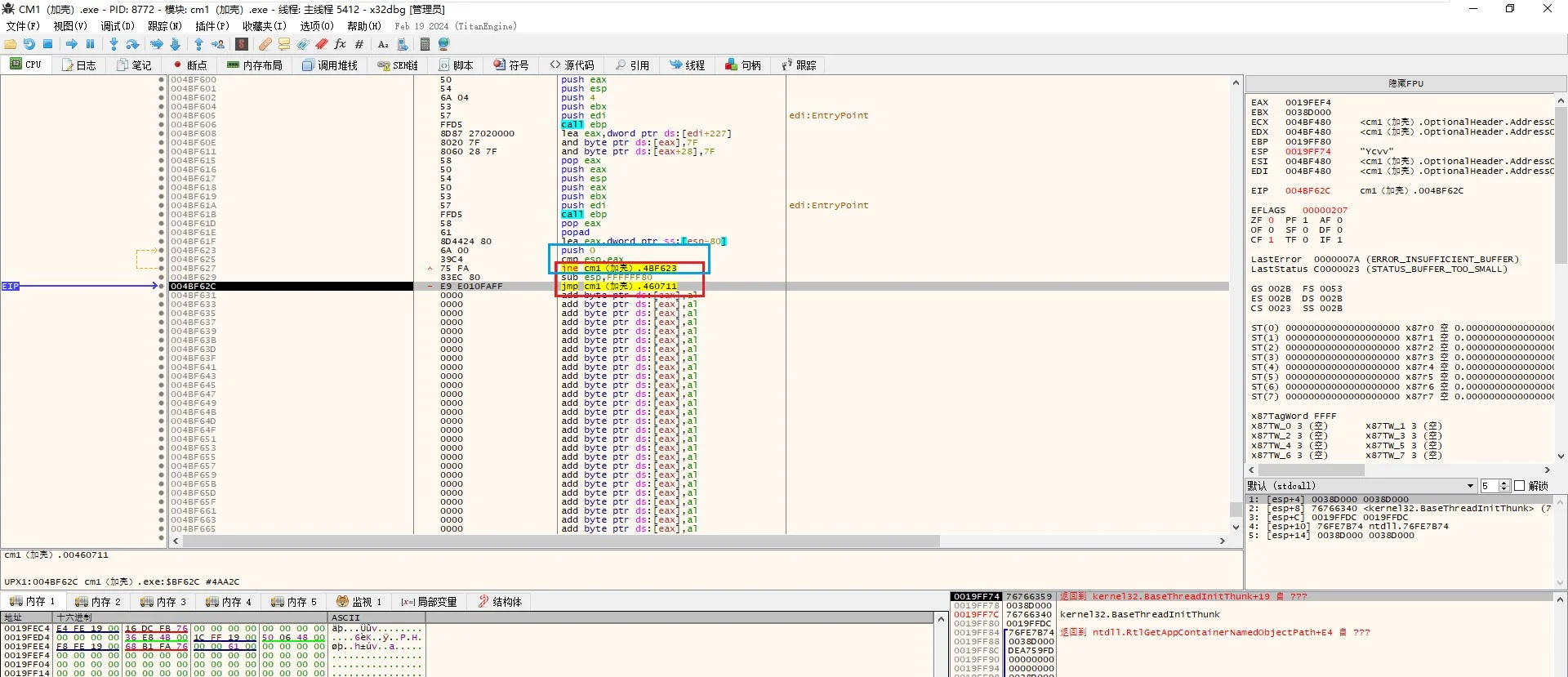This screenshot has height=677, width=1568.
Task: Click the disassembly horizontal scrollbar thumb
Action: coord(560,541)
